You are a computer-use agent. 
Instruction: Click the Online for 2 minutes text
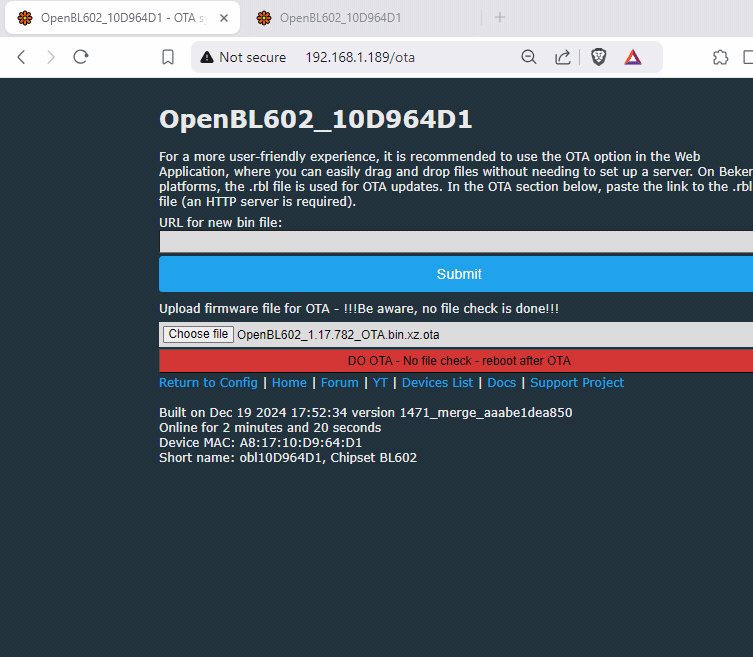click(270, 427)
